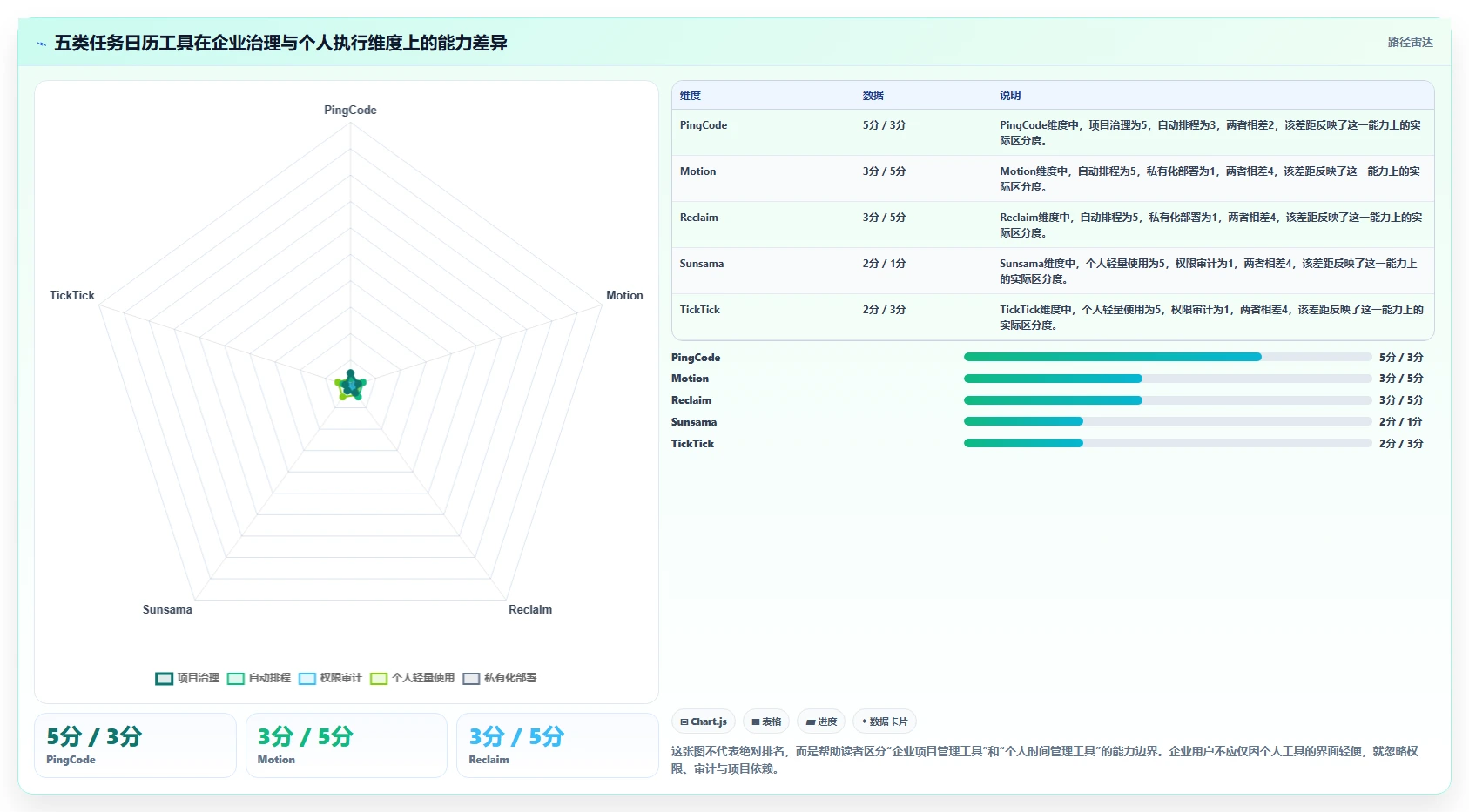Click the radar data cluster at chart center
This screenshot has height=812, width=1469.
pyautogui.click(x=350, y=386)
